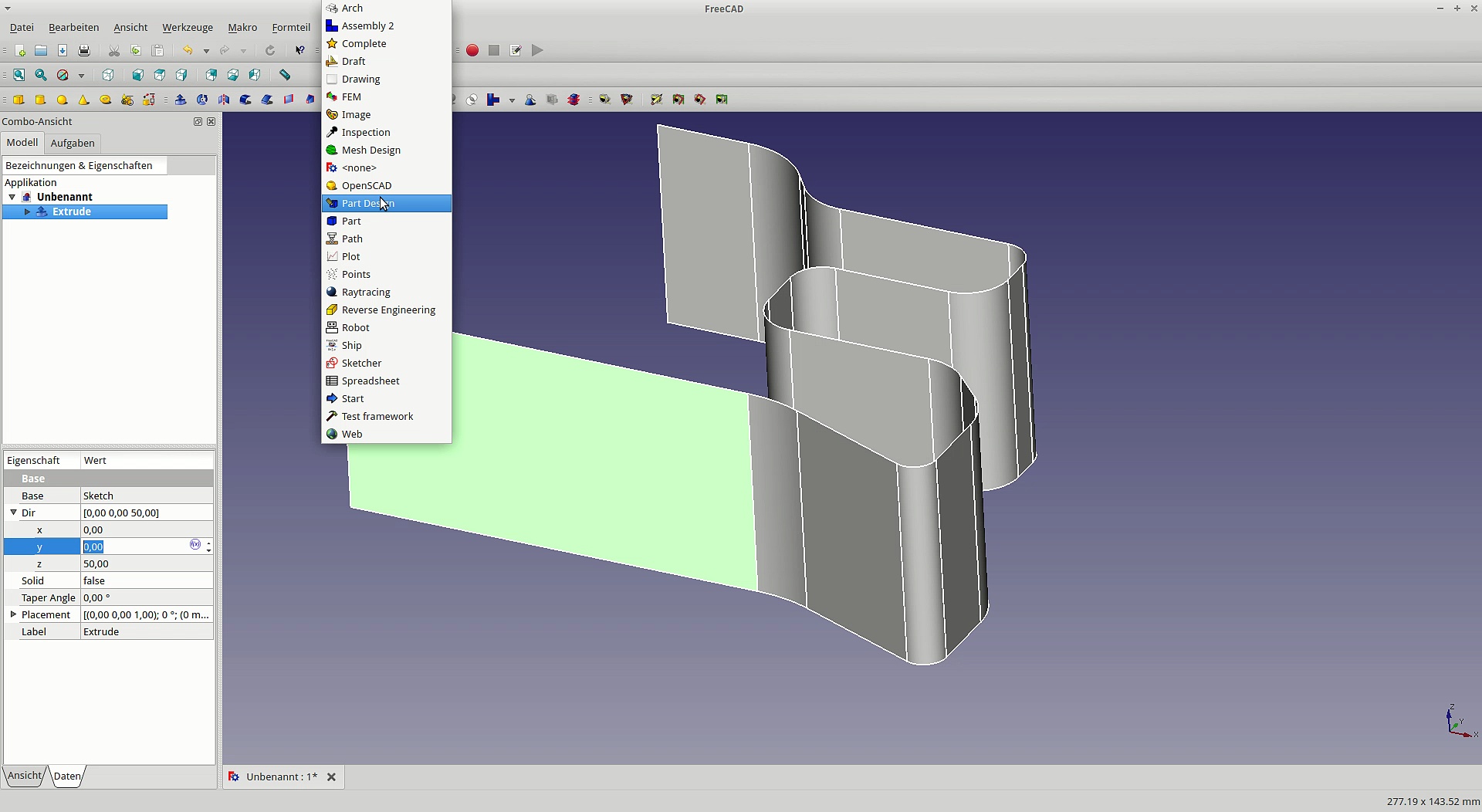Screen dimensions: 1482x812
Task: Click the print document icon
Action: click(84, 51)
